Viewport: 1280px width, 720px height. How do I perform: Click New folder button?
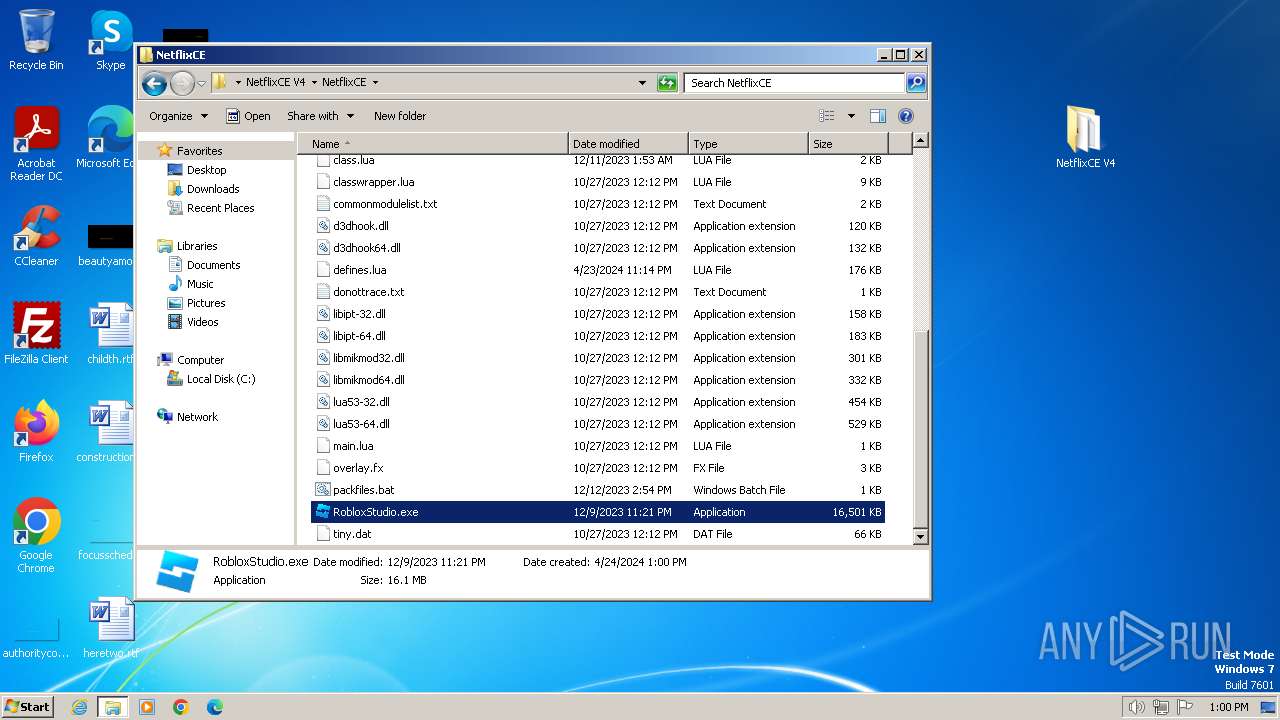pos(400,116)
